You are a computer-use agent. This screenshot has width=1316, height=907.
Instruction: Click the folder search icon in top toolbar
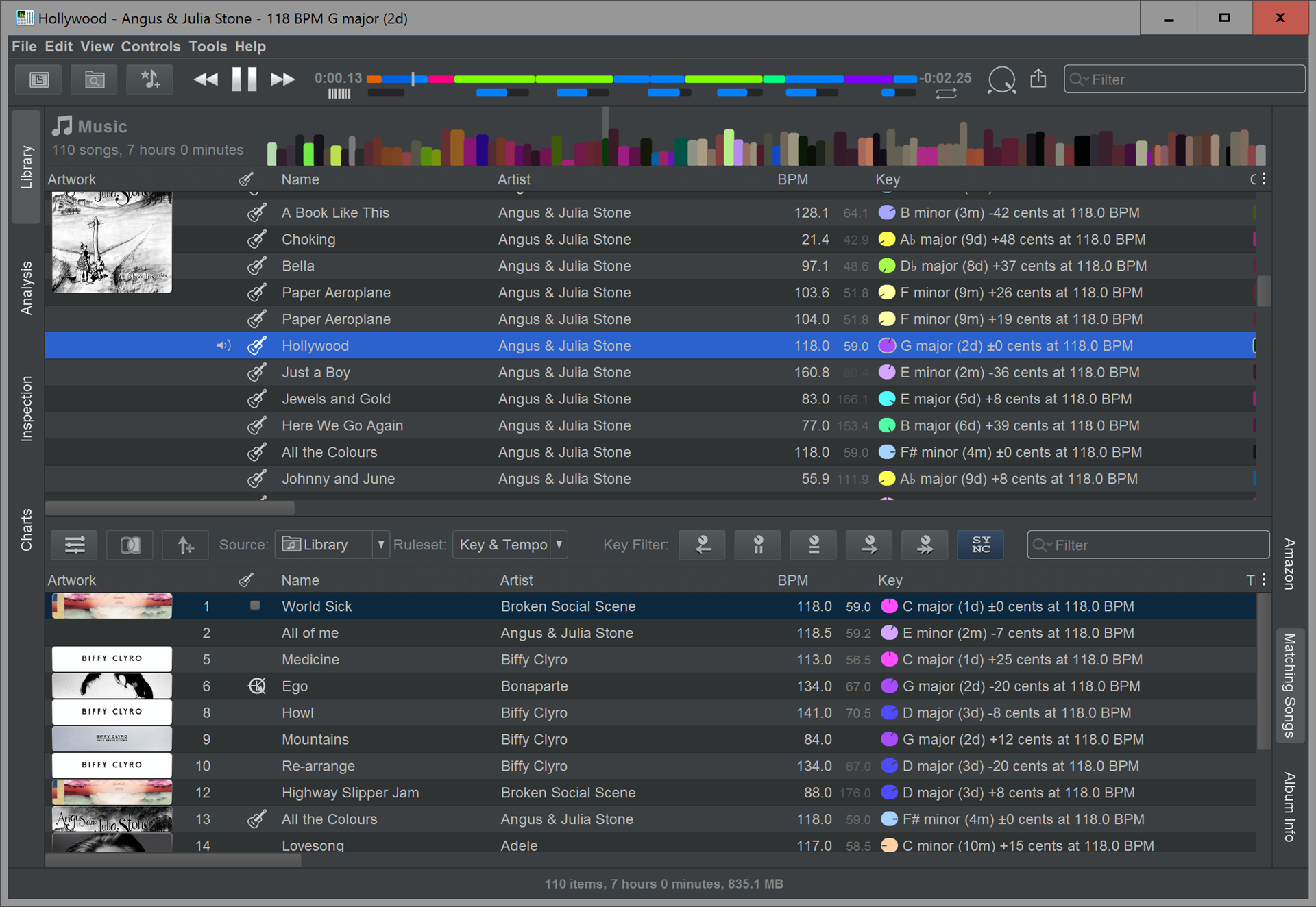coord(95,80)
